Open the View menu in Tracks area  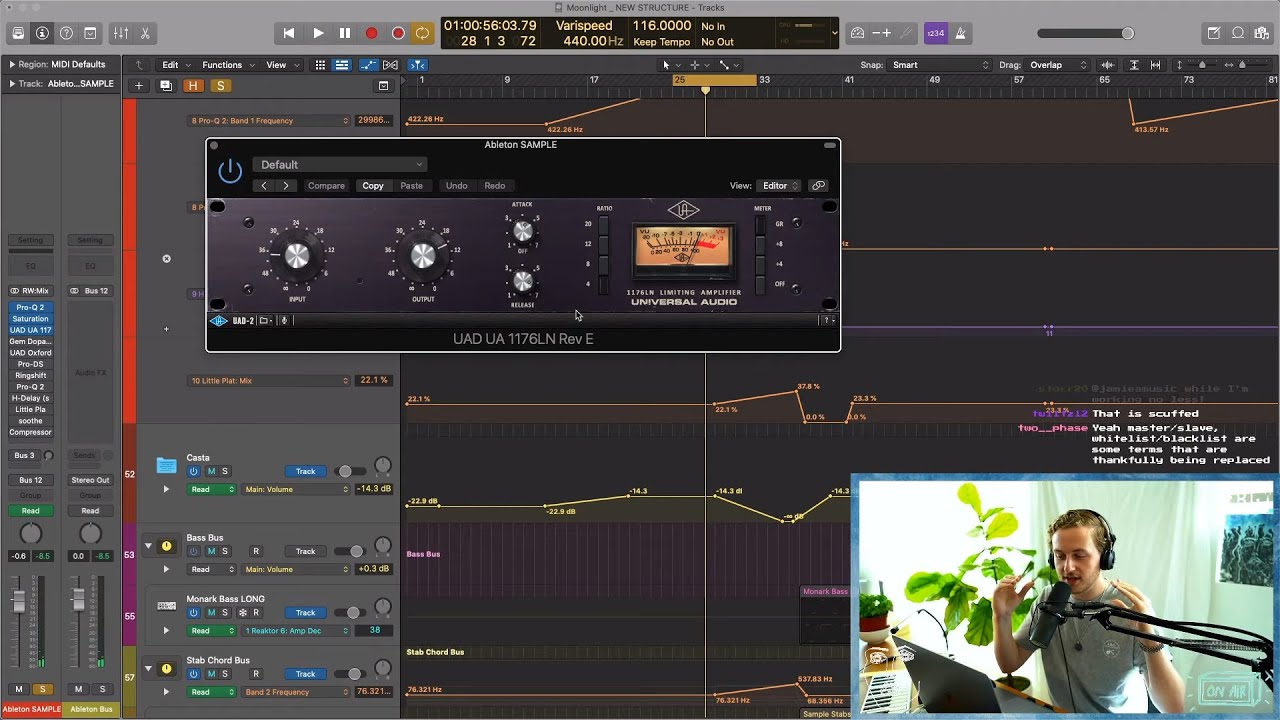281,65
